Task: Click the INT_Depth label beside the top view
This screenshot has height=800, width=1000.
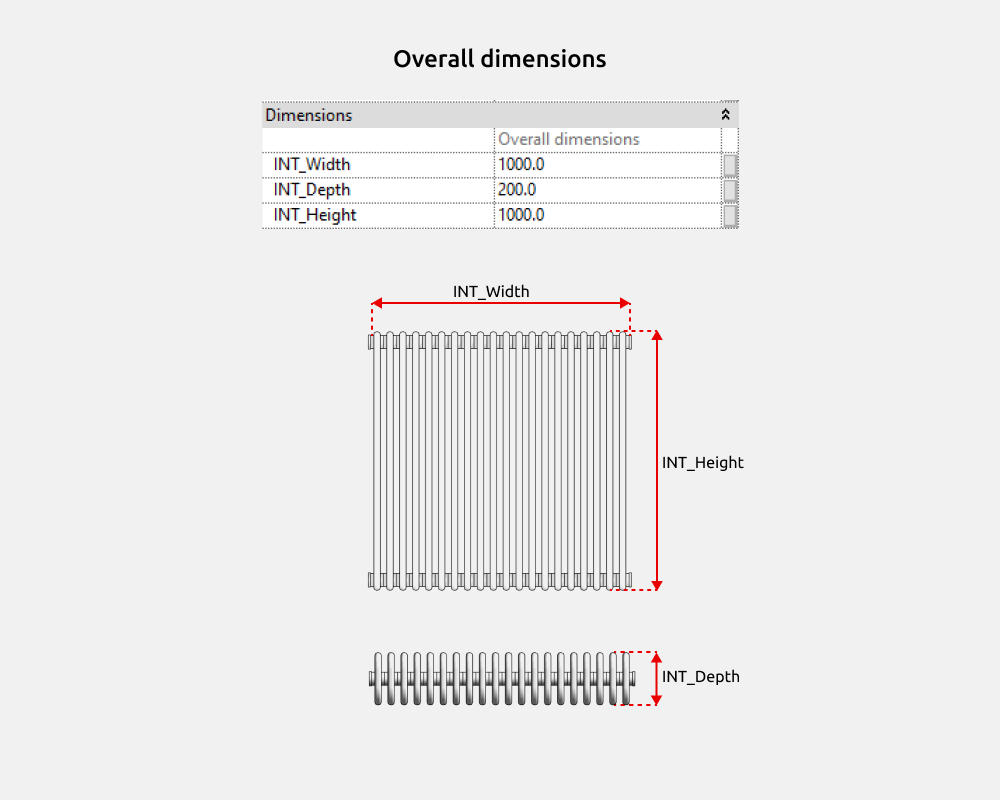Action: (700, 677)
